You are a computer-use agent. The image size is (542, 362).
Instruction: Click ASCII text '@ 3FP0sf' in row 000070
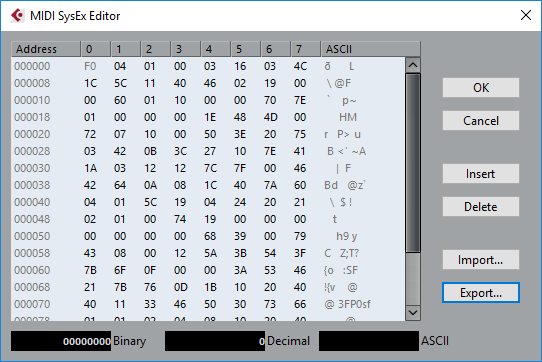(347, 304)
